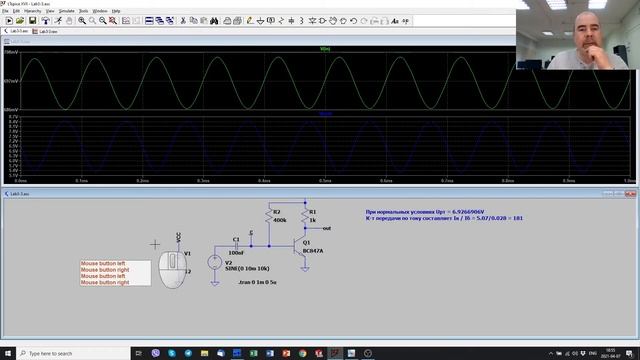The width and height of the screenshot is (640, 360).
Task: Place a Diode from the toolbar
Action: pyautogui.click(x=312, y=21)
